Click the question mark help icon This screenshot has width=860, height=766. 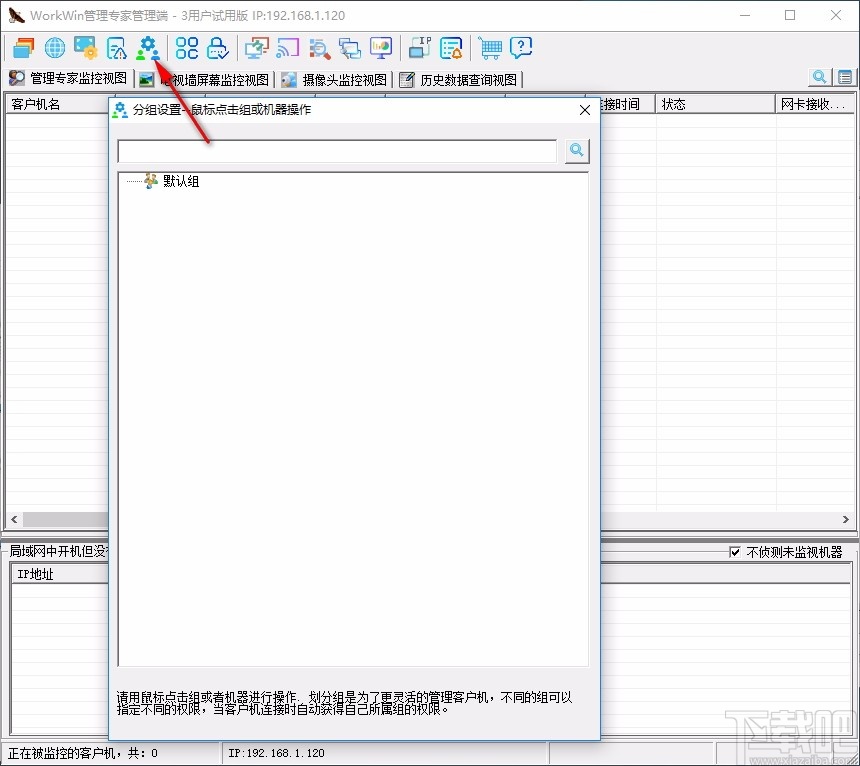pos(521,47)
